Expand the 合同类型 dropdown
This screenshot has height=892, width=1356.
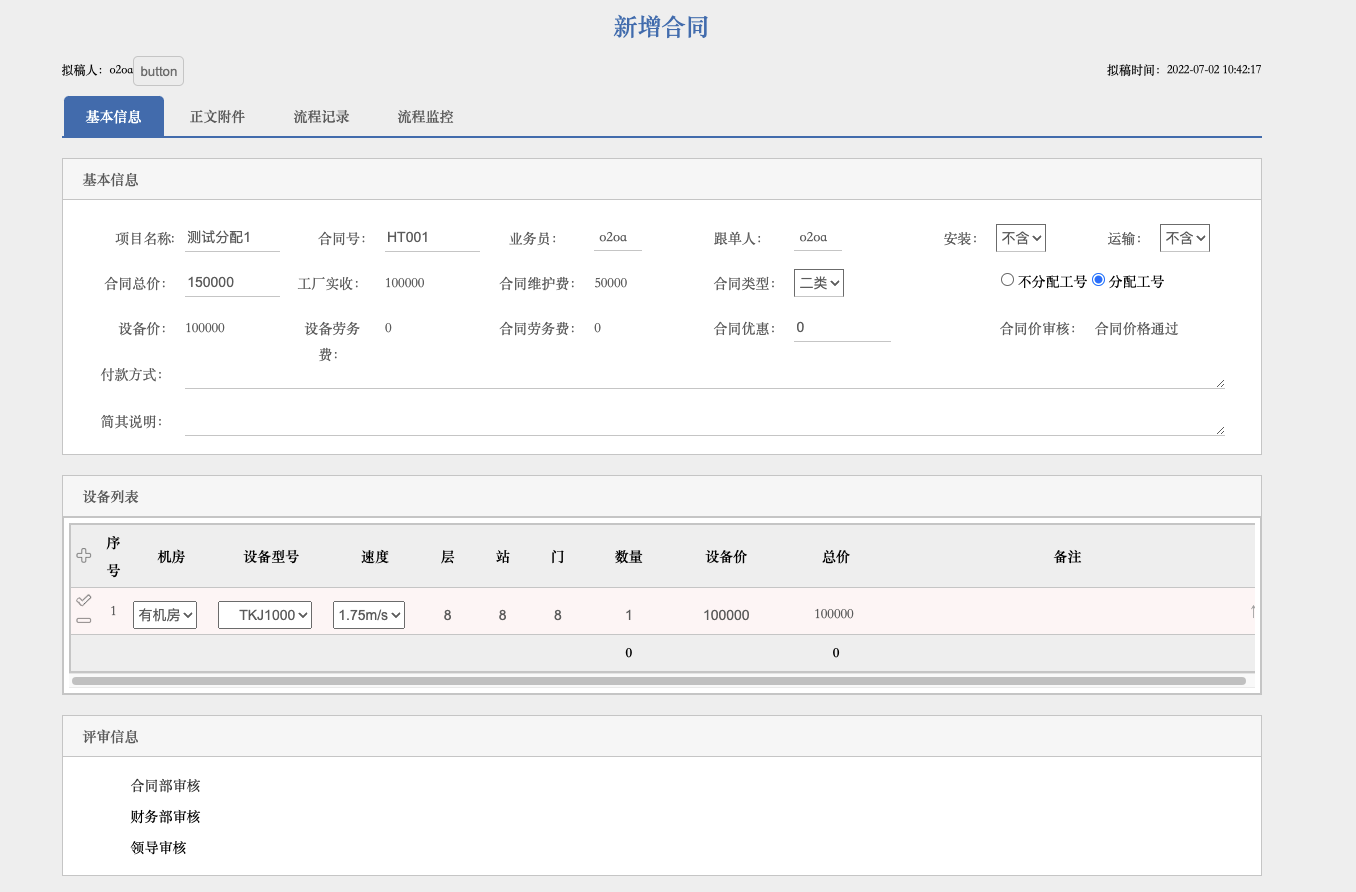coord(819,283)
